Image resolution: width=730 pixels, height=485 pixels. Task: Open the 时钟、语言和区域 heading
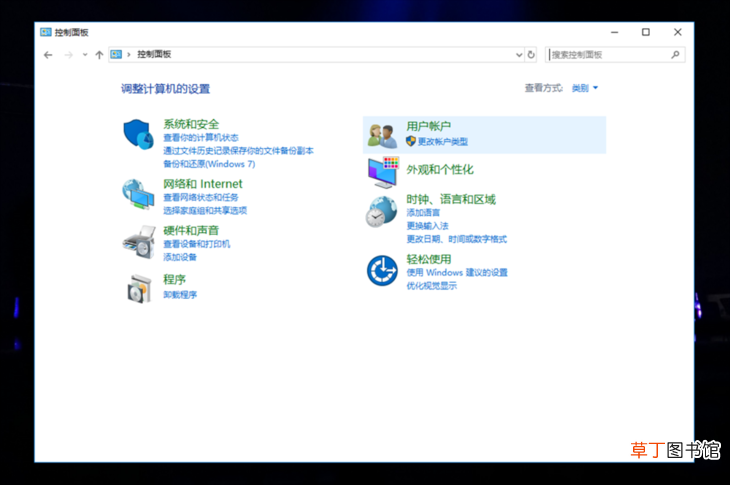pos(451,199)
